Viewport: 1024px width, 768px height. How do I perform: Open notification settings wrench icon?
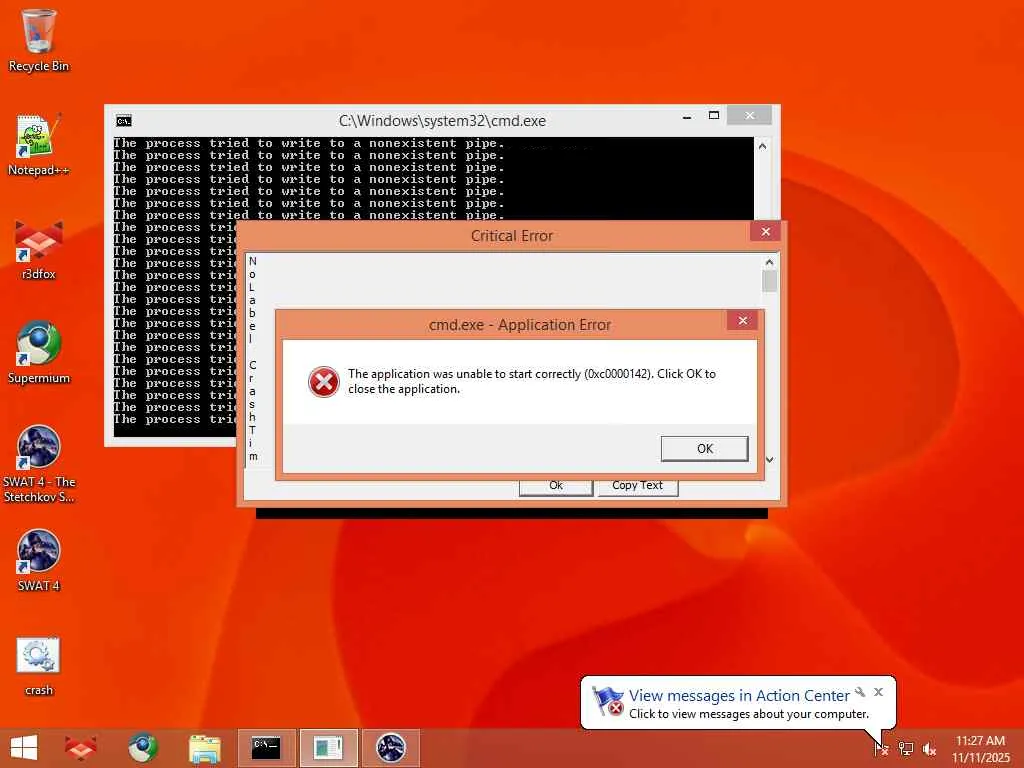(860, 692)
